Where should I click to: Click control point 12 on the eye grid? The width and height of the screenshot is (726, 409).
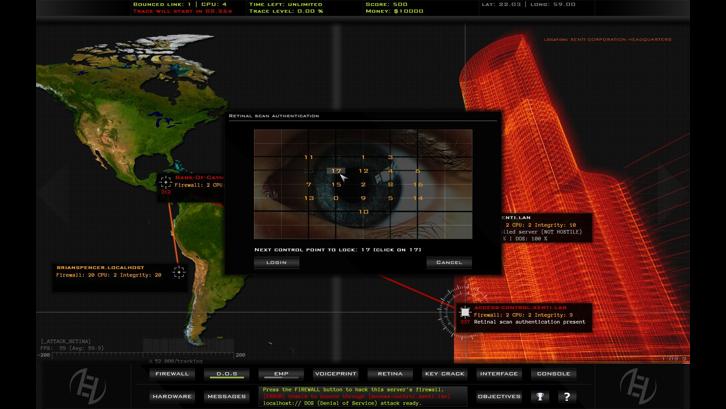[363, 171]
